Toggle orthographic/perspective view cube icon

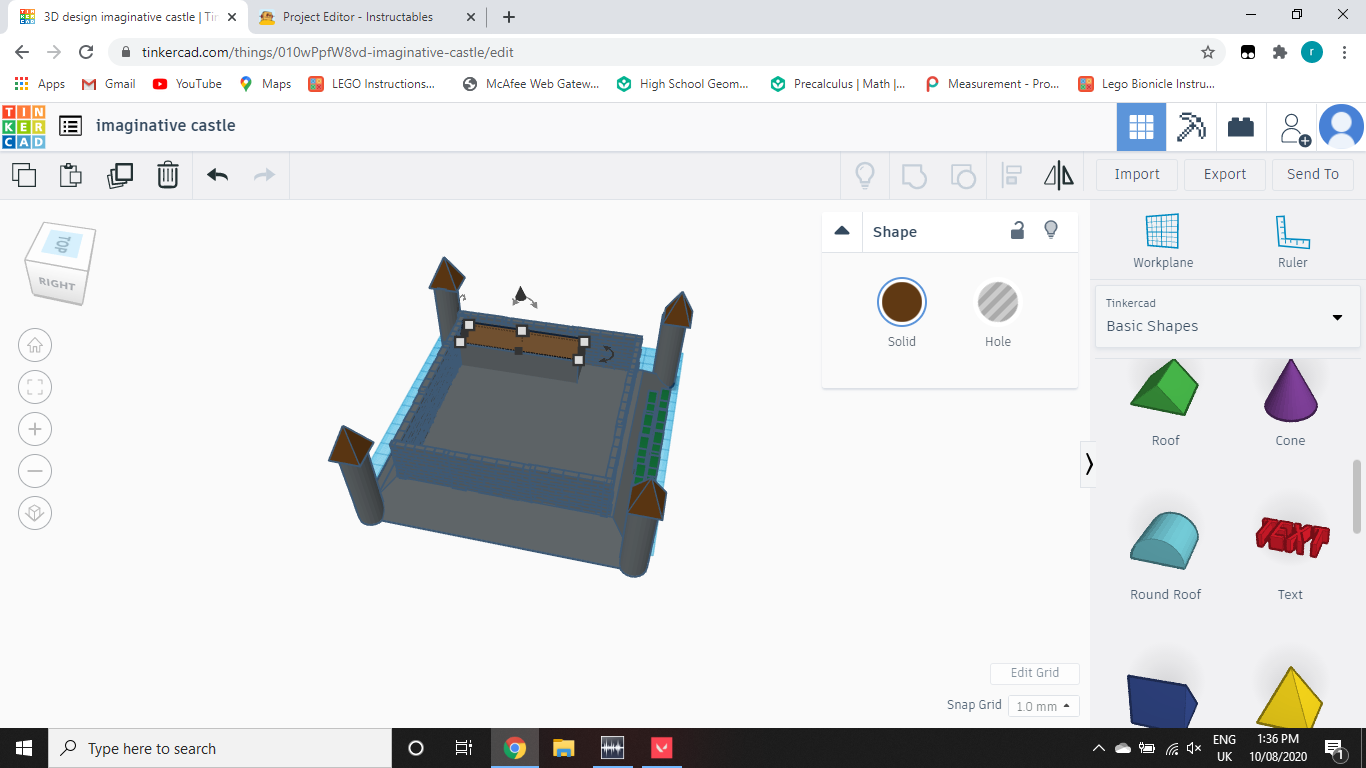pos(35,513)
